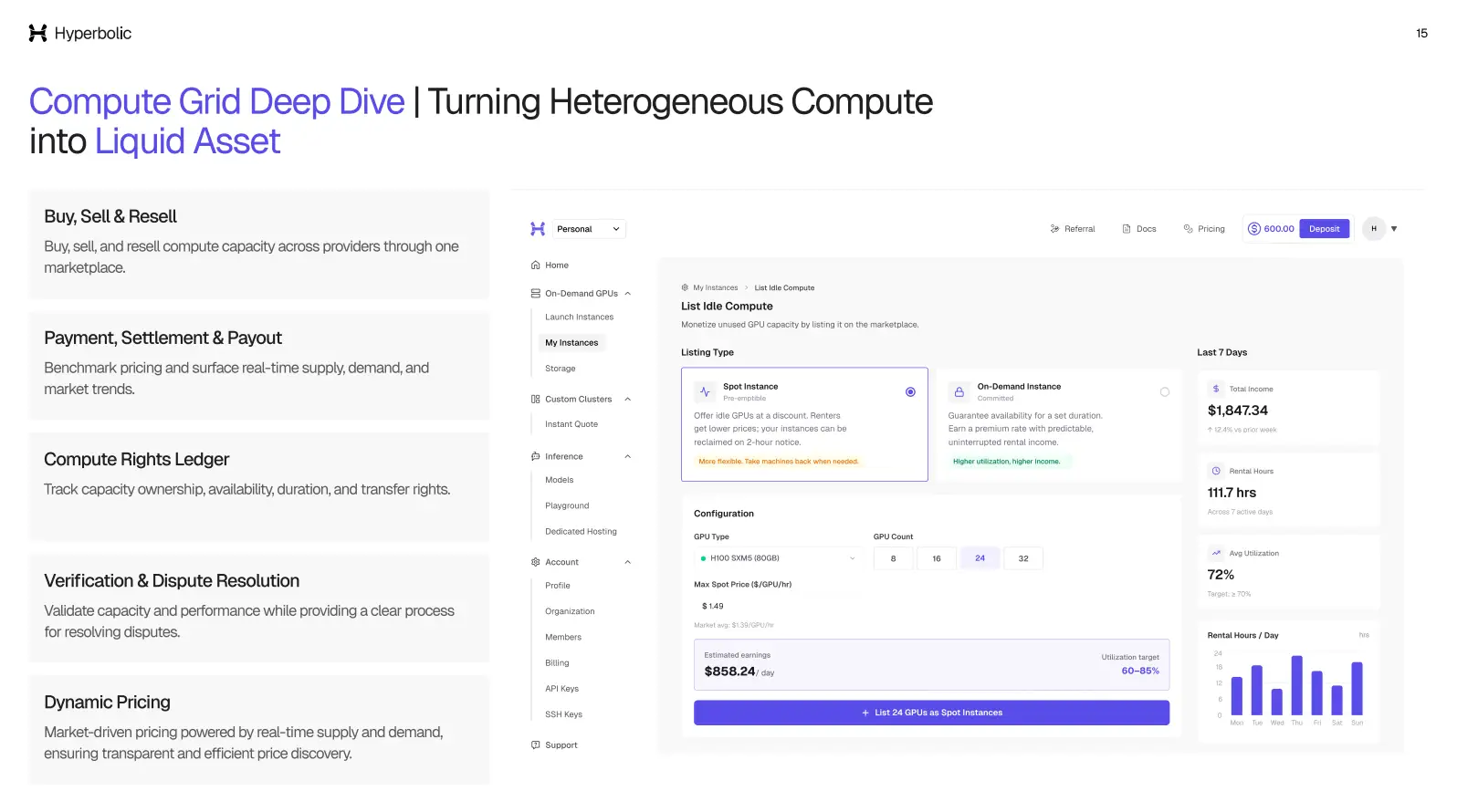Set GPU Count to 8
This screenshot has width=1457, height=812.
(893, 558)
